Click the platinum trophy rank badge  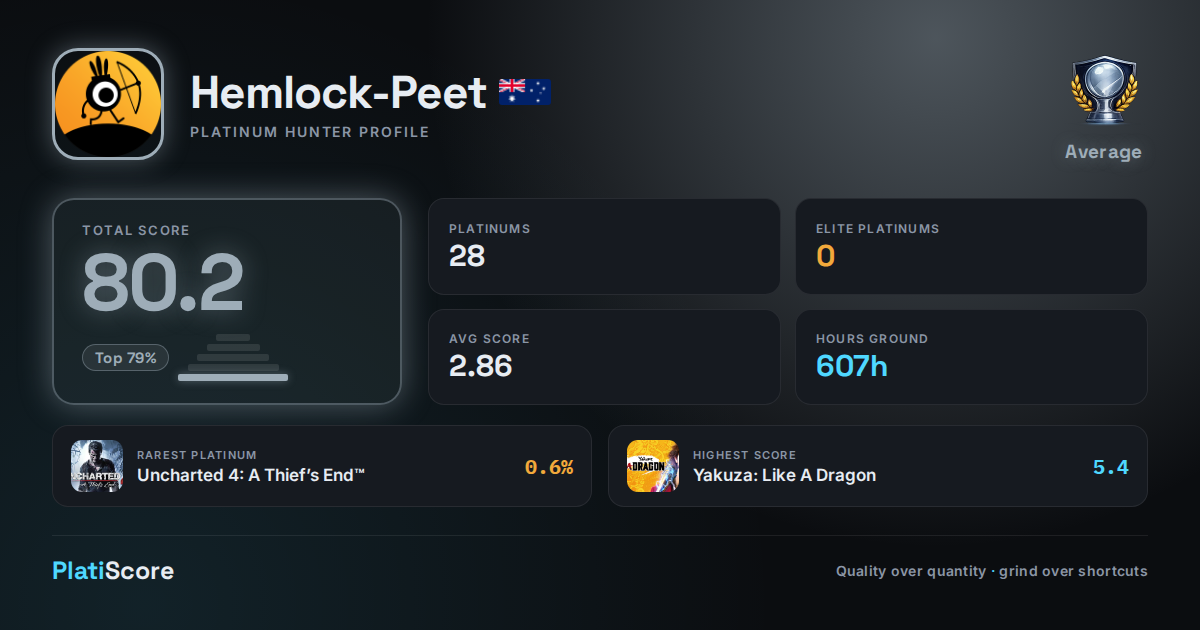point(1103,91)
